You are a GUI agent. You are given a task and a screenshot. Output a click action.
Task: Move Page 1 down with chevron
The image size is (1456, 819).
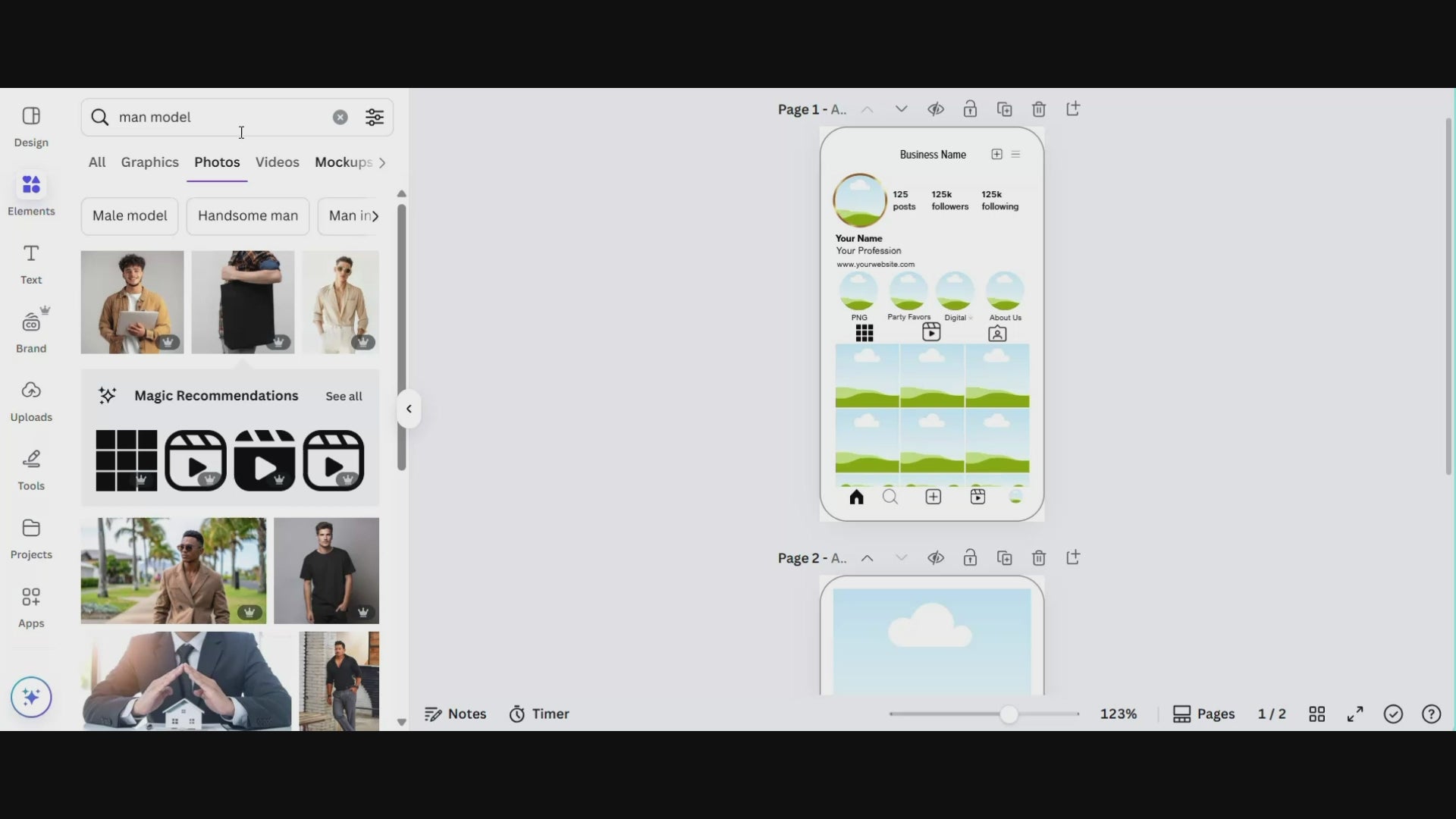point(901,109)
